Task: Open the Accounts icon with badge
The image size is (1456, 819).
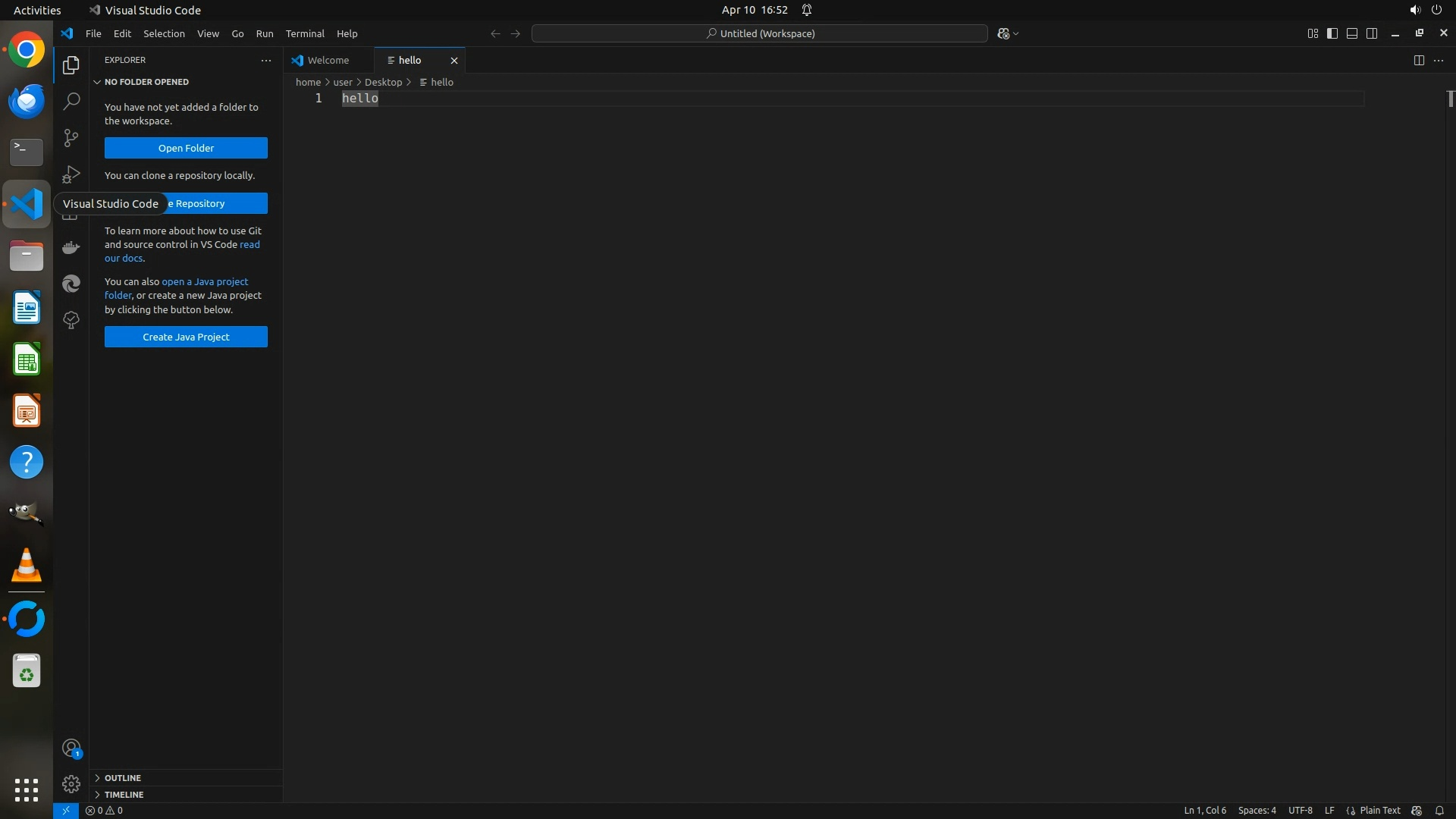Action: pyautogui.click(x=71, y=748)
